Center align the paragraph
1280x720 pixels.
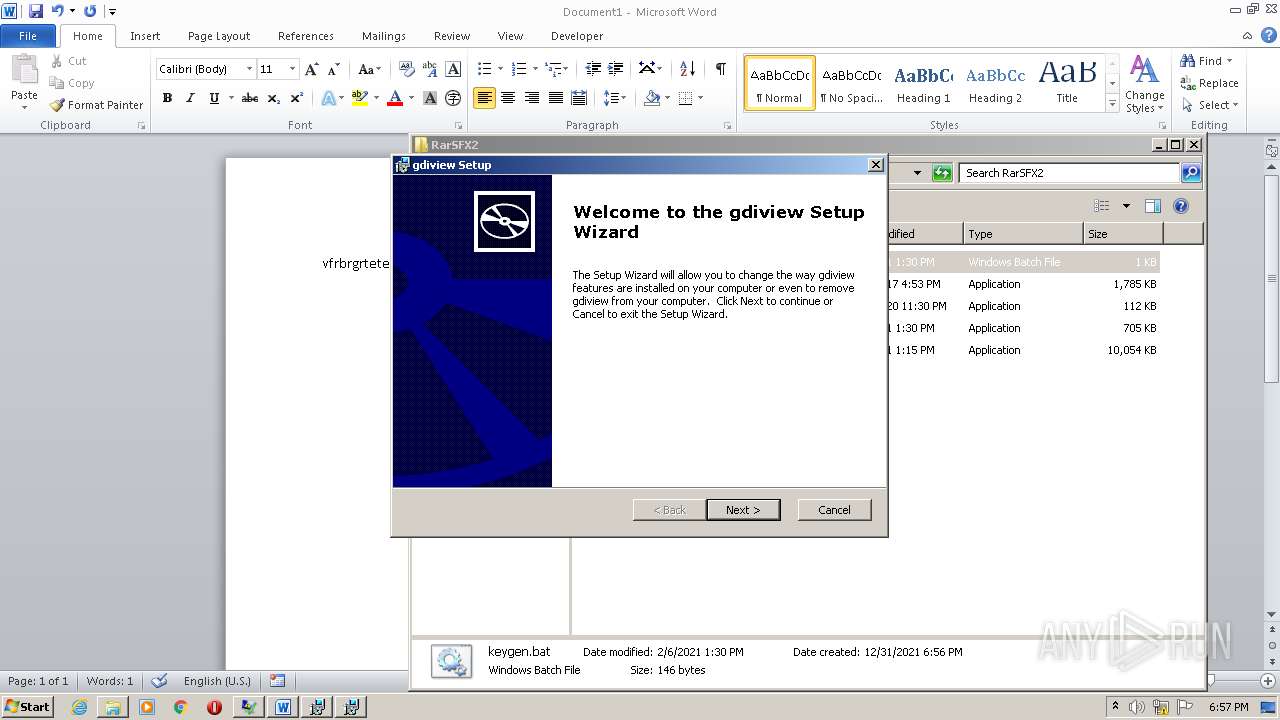pyautogui.click(x=508, y=98)
